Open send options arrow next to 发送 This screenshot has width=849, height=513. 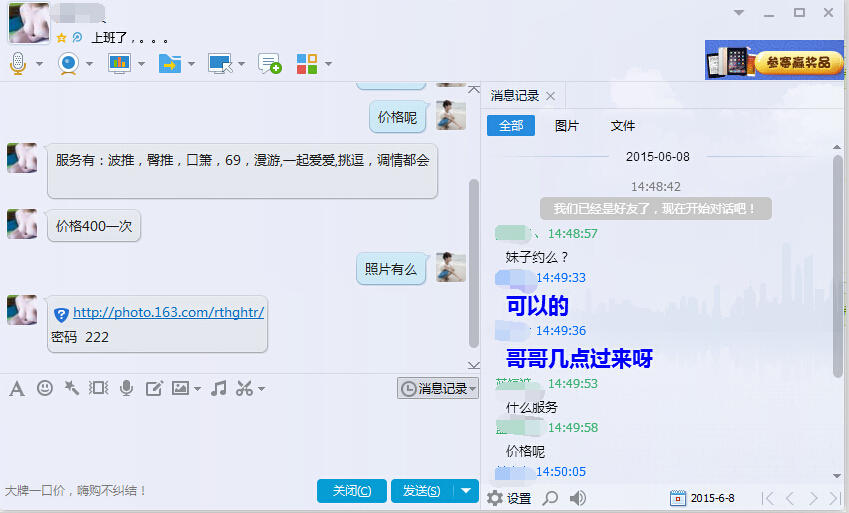(x=466, y=491)
